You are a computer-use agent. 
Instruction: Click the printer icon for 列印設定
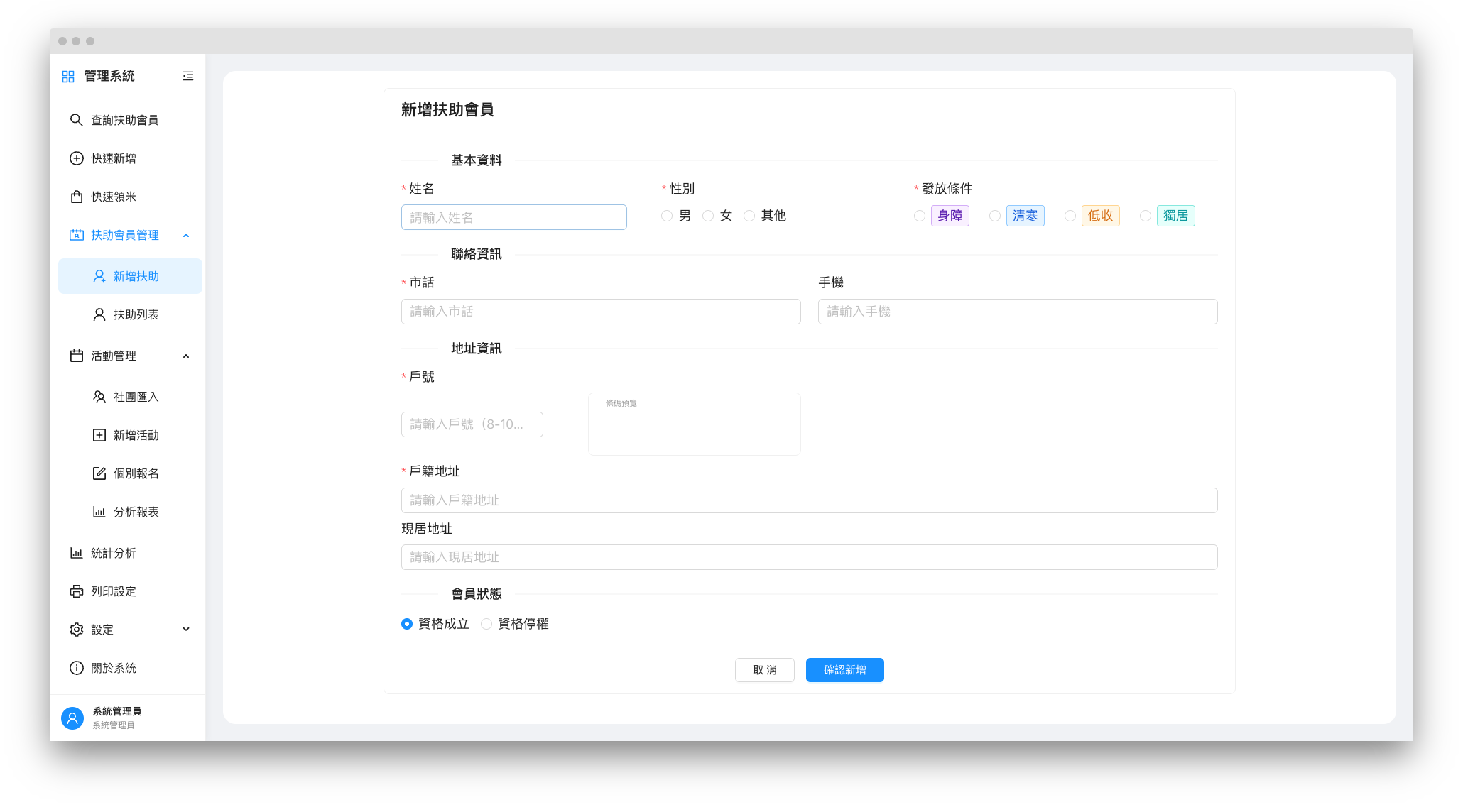[x=77, y=591]
